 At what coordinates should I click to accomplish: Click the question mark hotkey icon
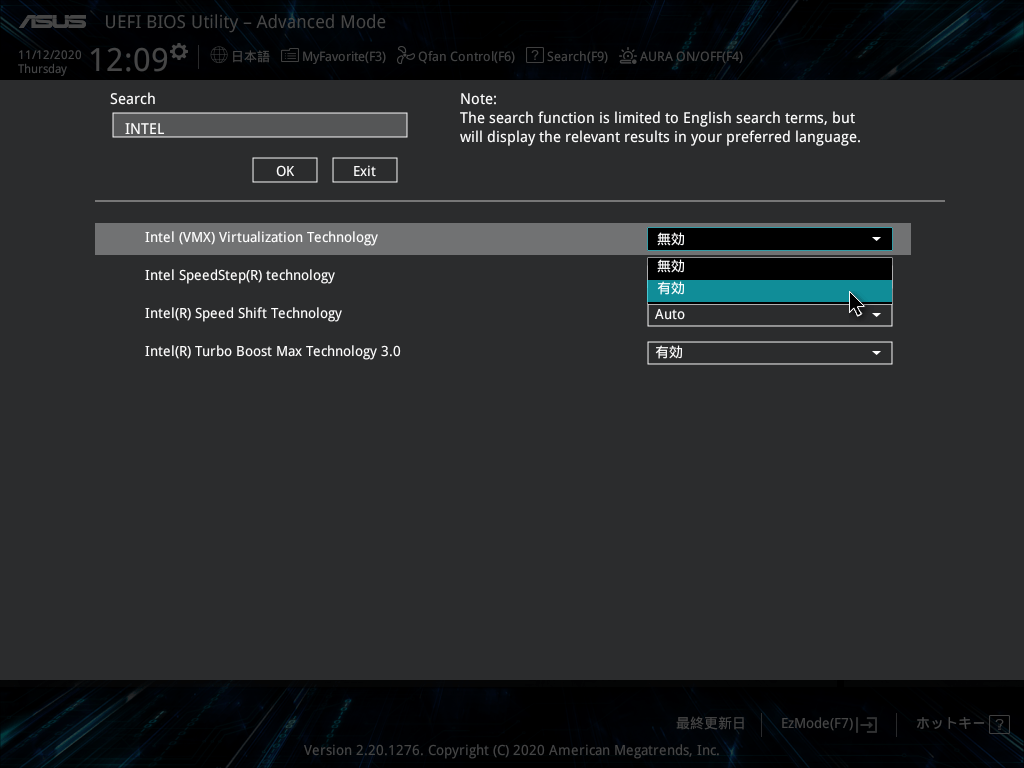pyautogui.click(x=999, y=724)
